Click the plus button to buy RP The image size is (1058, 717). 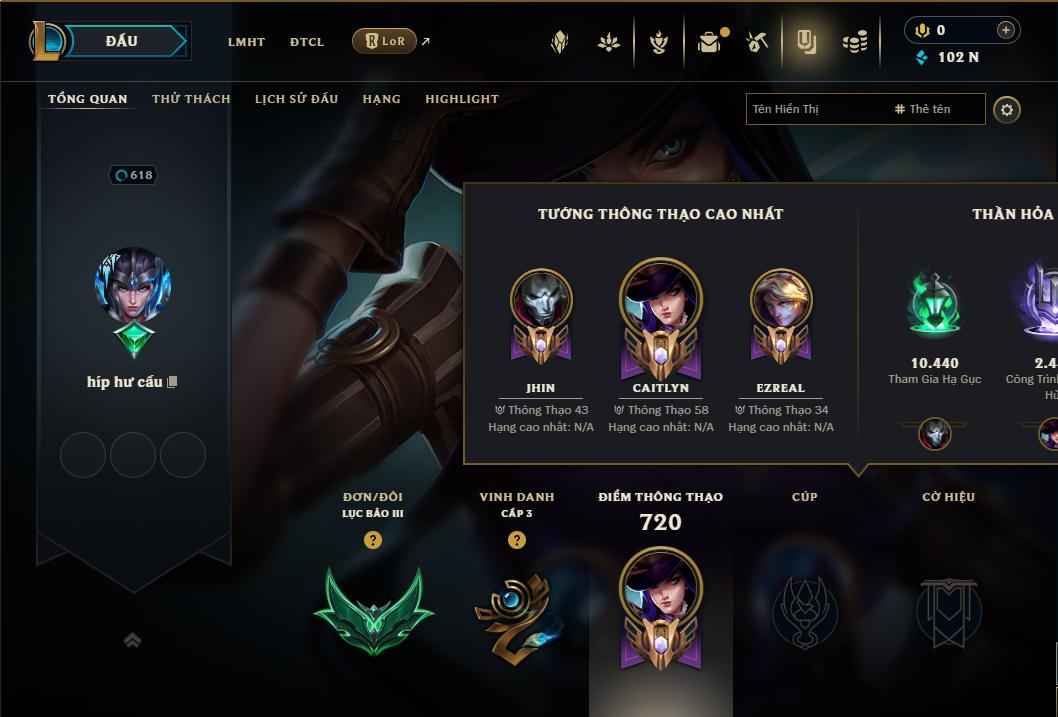pos(1005,30)
